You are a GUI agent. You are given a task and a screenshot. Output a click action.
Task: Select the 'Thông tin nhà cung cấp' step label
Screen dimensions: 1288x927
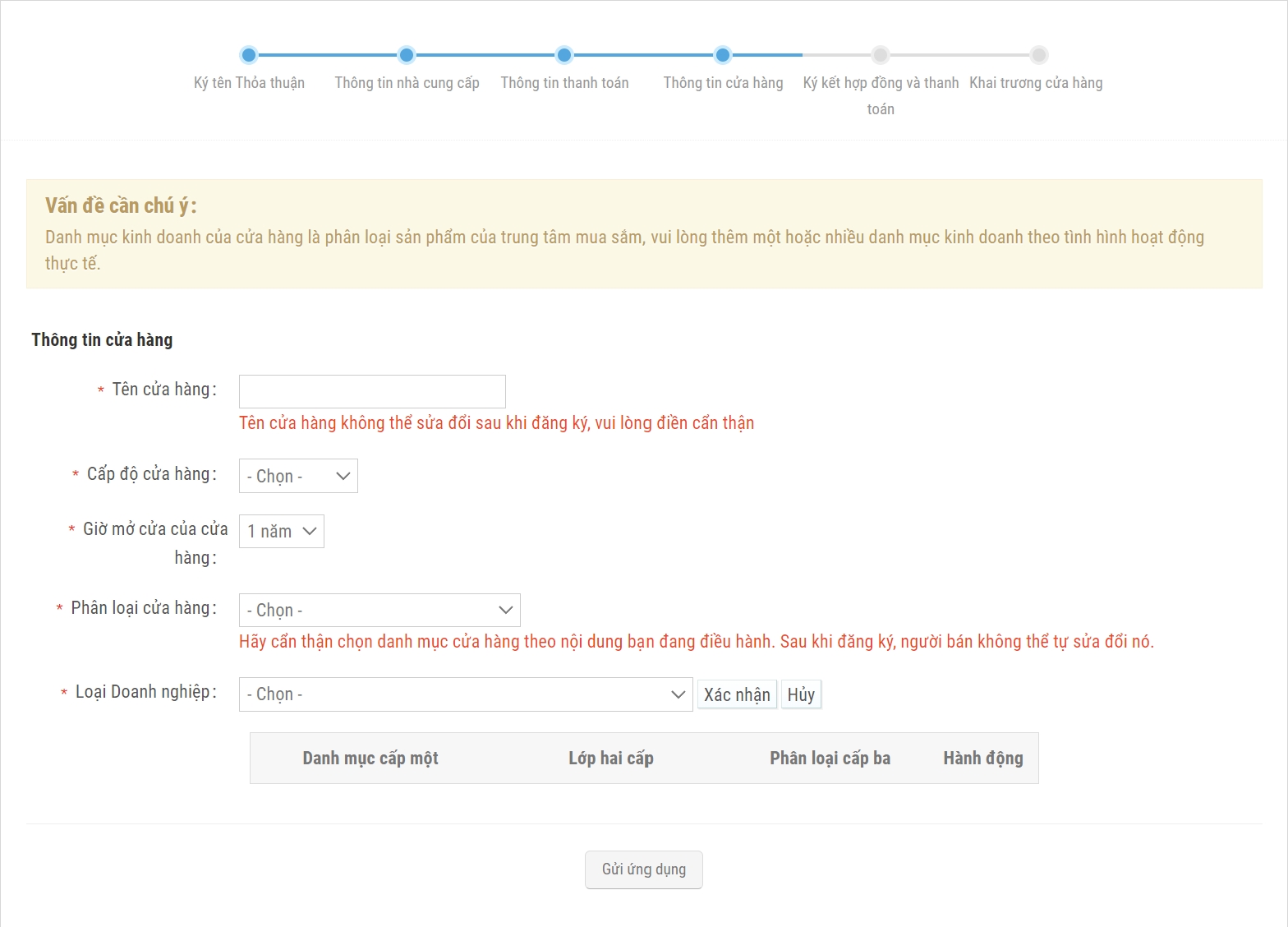click(407, 83)
